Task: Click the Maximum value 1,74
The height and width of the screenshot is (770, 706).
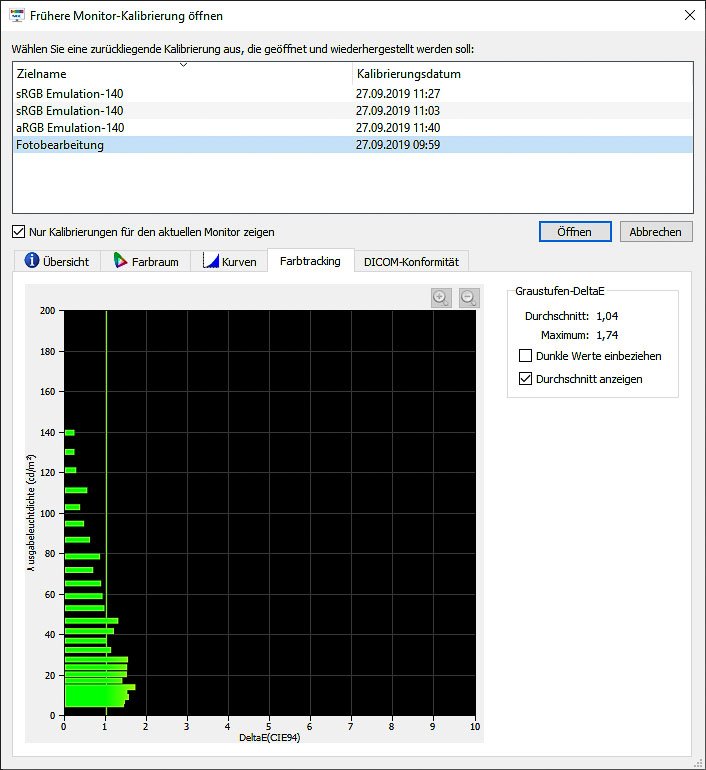Action: point(607,335)
